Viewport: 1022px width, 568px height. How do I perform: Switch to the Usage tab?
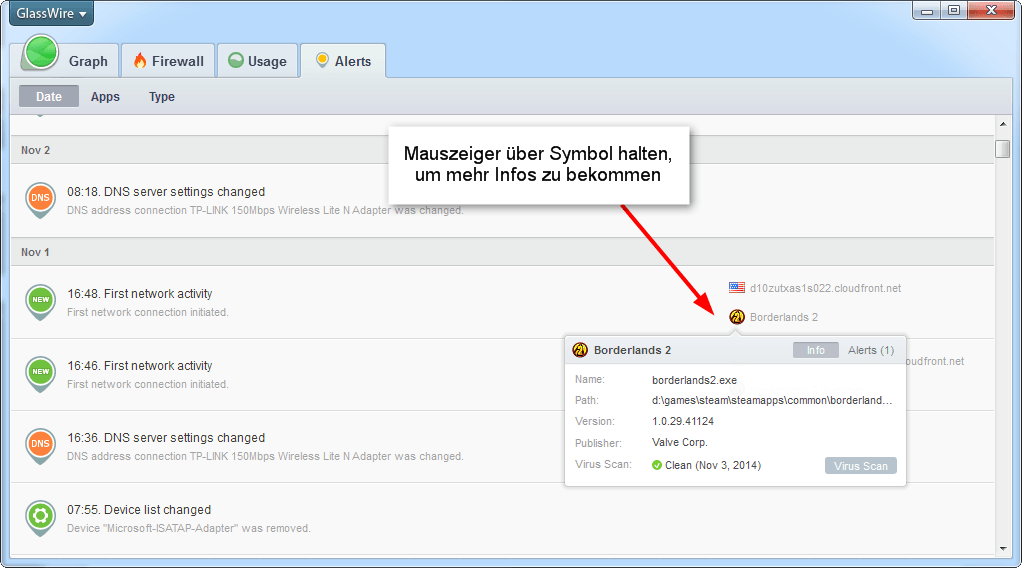coord(257,61)
